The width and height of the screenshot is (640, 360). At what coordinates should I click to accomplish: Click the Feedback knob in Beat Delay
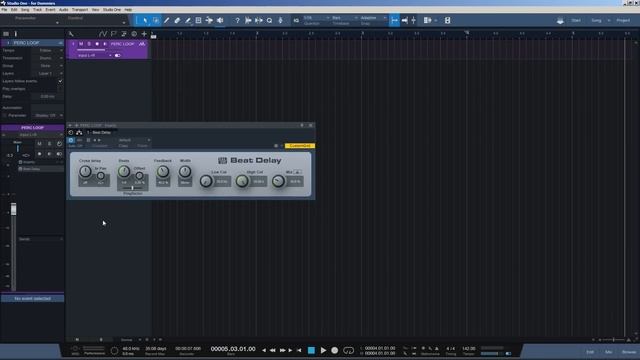point(163,171)
